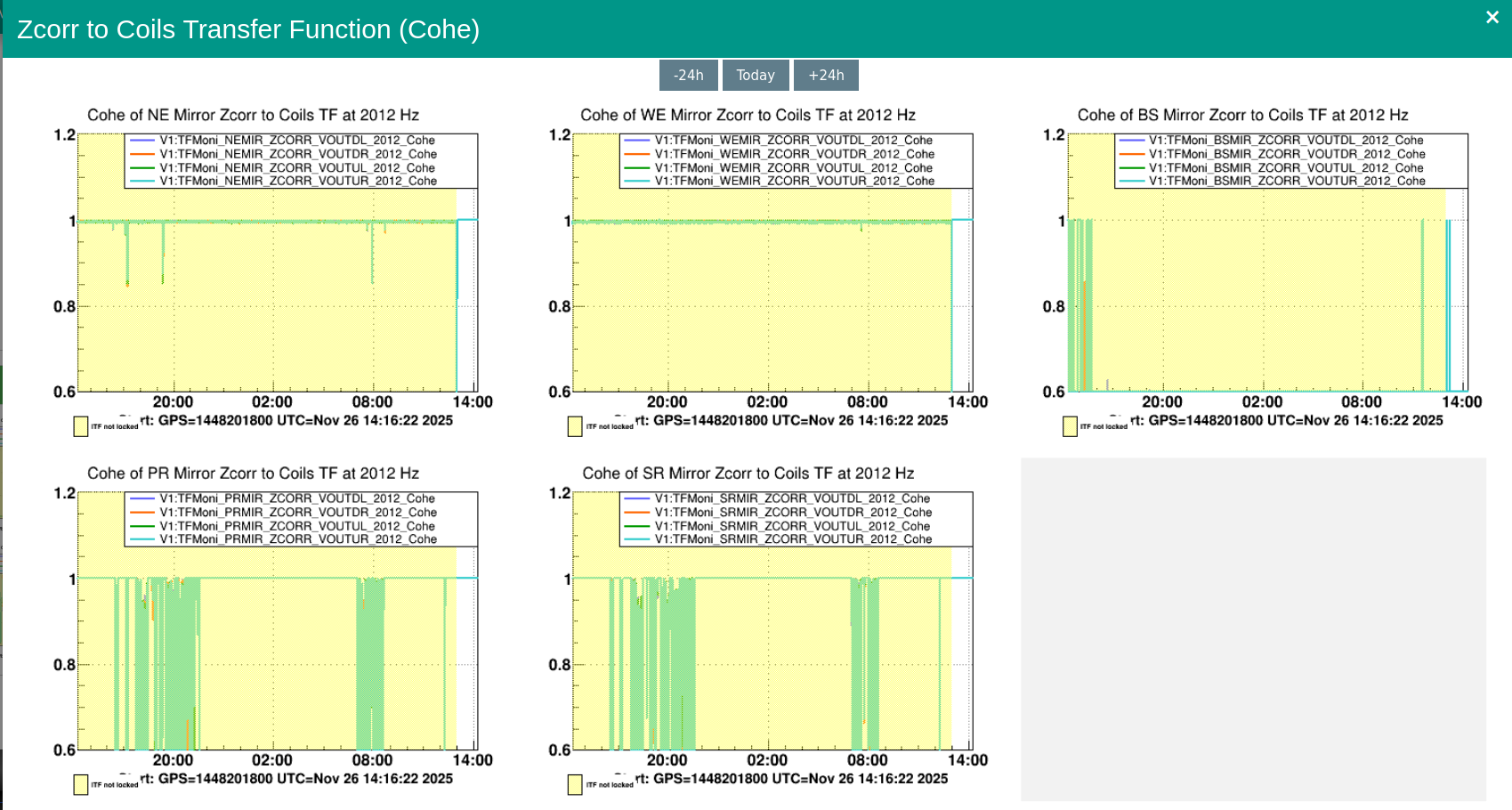This screenshot has width=1512, height=810.
Task: Click the empty gray panel placeholder
Action: 1253,629
